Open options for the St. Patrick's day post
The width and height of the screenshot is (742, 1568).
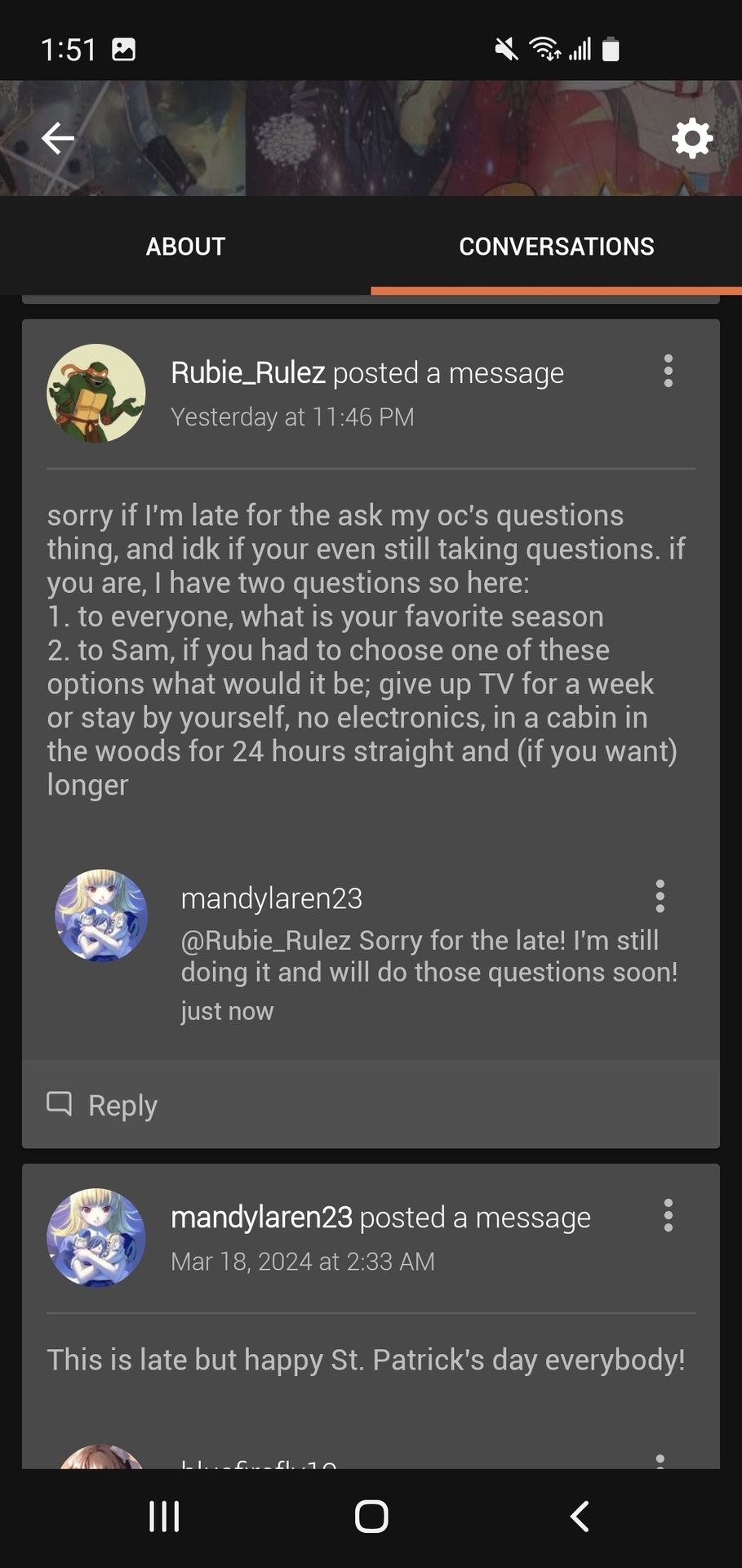[x=669, y=1215]
